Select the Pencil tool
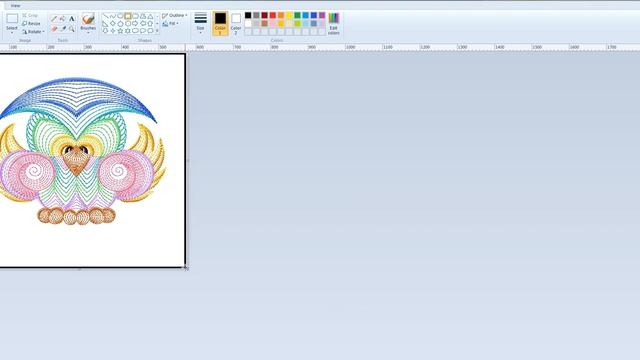 [x=54, y=19]
